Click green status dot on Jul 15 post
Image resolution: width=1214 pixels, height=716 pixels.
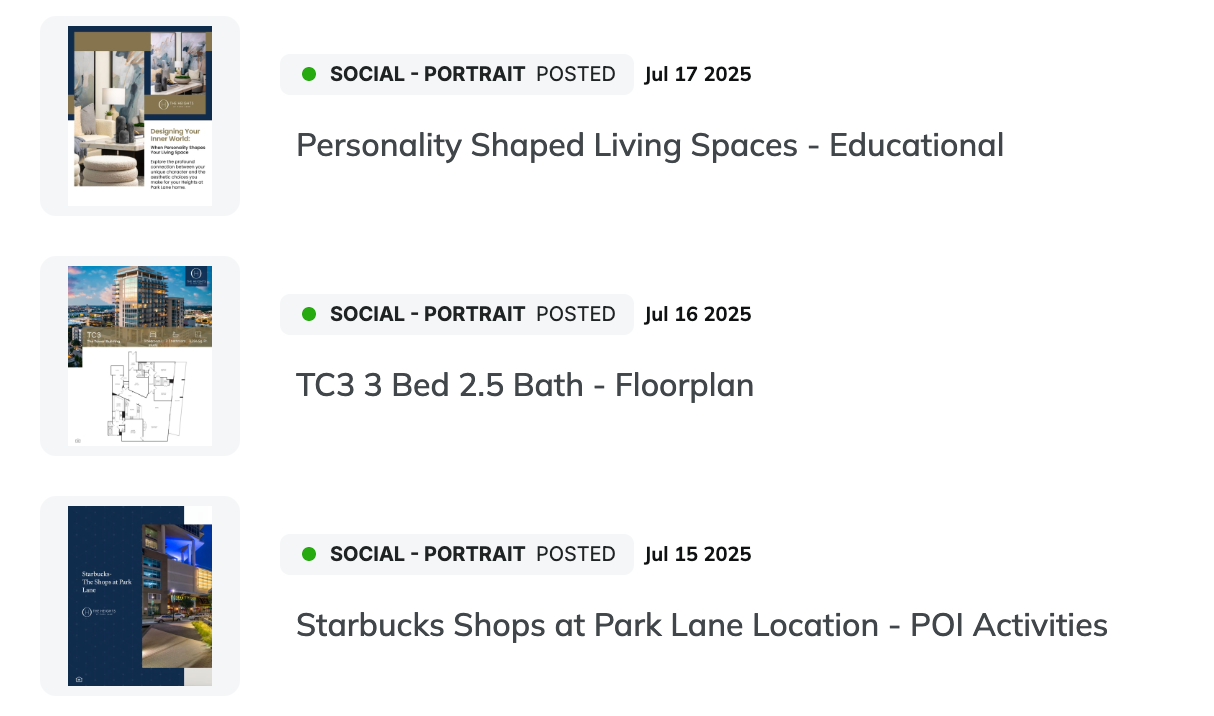coord(309,554)
